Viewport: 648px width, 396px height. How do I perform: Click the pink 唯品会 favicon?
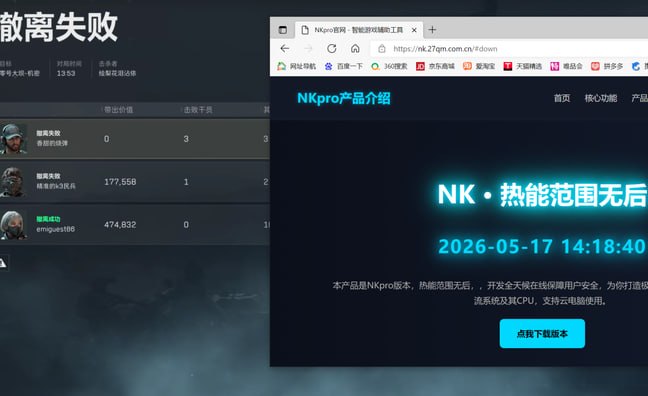(x=555, y=66)
